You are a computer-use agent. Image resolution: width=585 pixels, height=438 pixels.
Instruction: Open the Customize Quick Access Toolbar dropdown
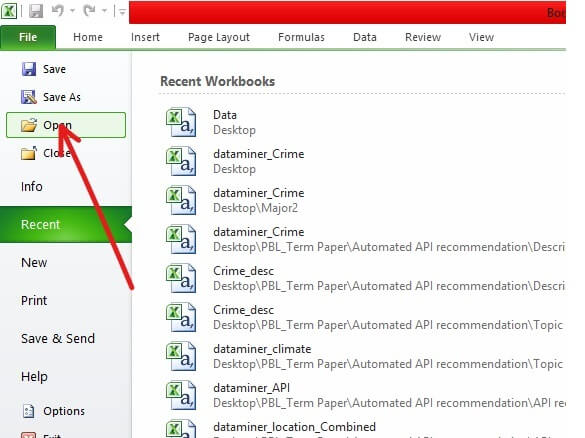(122, 12)
